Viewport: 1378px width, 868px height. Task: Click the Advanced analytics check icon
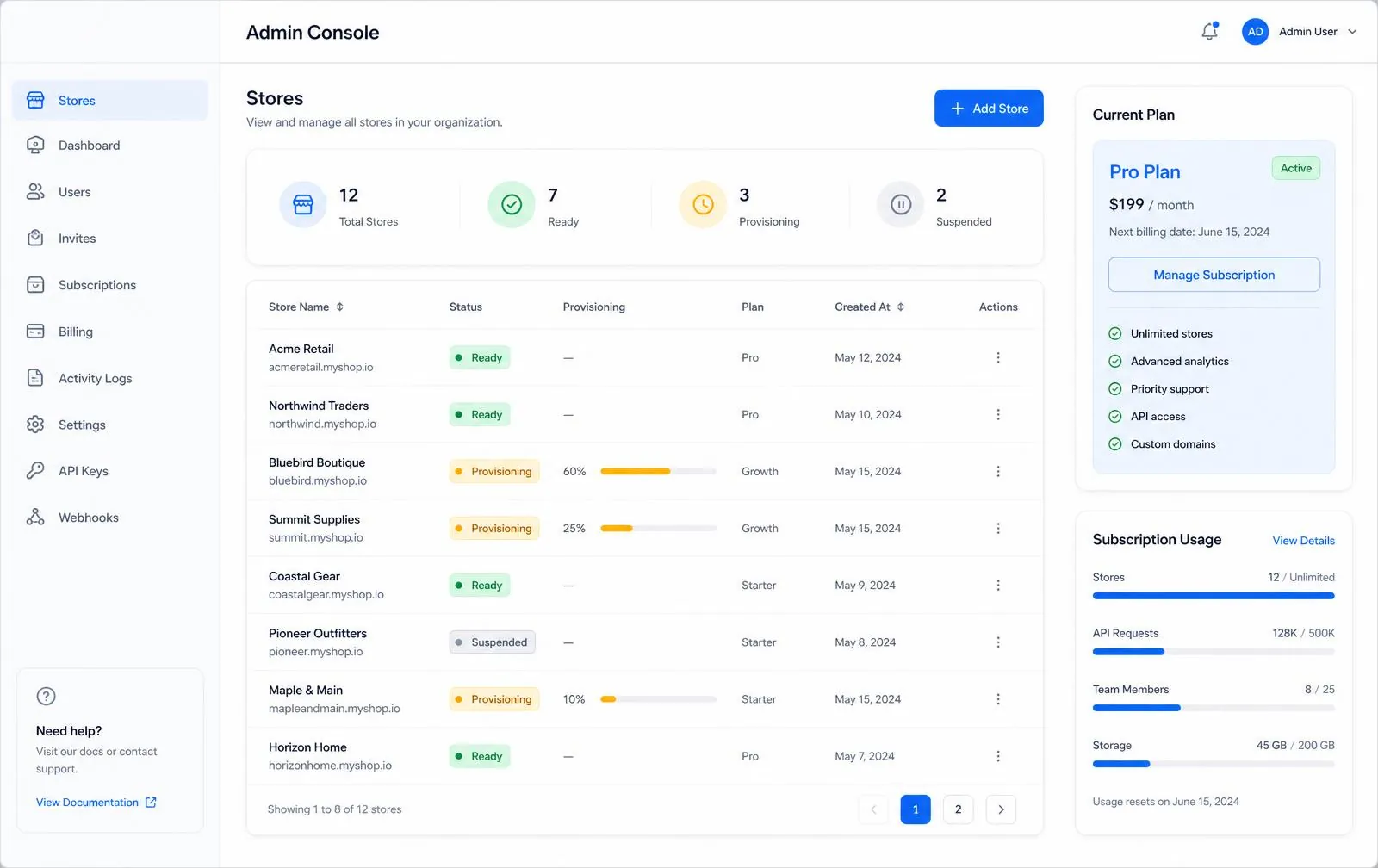click(1114, 362)
